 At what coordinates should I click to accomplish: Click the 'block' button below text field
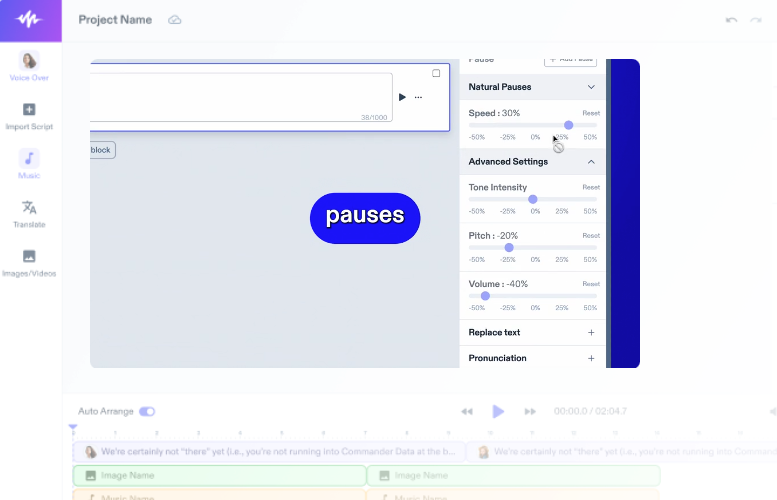(103, 150)
